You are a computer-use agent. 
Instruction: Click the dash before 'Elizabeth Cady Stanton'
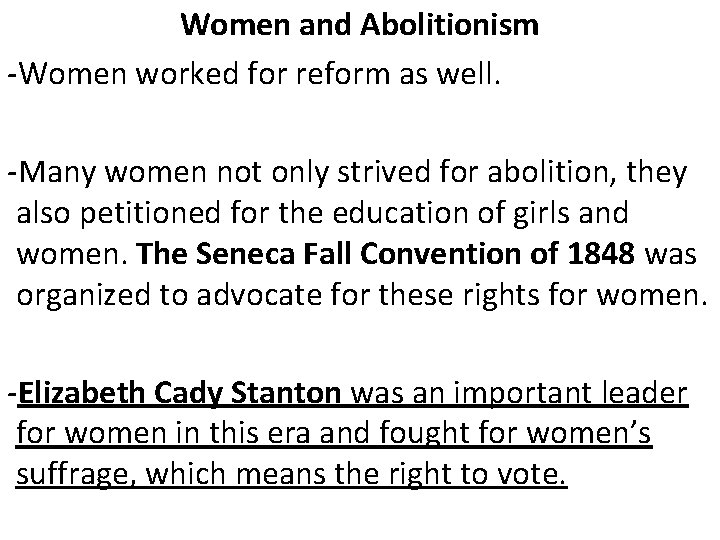click(12, 394)
